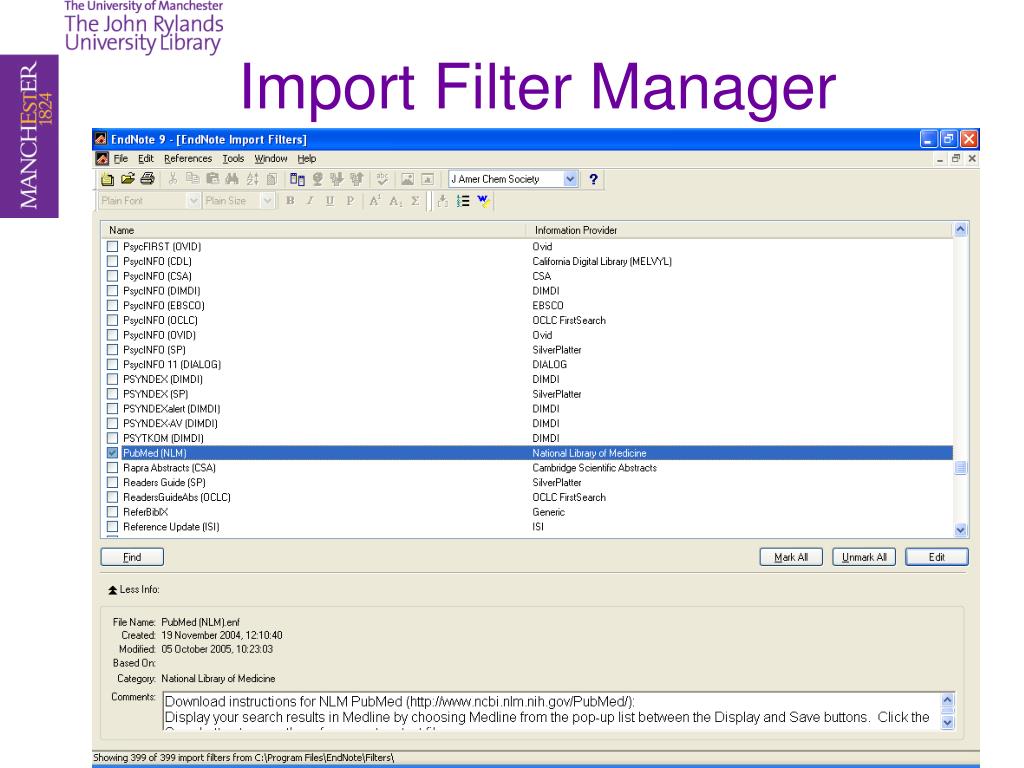Tick the PSYNDEX (DIMDI) checkbox

[x=112, y=379]
